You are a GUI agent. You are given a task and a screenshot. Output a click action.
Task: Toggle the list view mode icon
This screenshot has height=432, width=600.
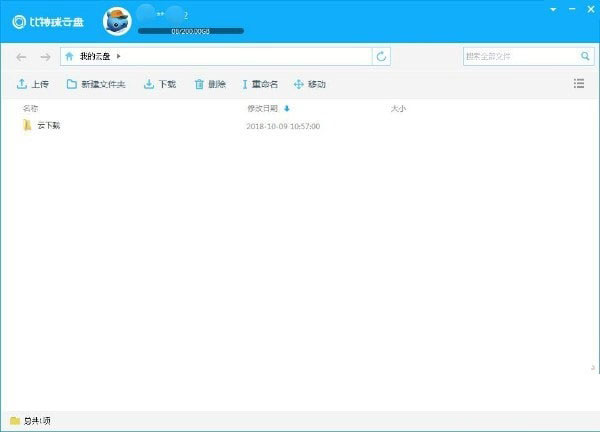coord(579,84)
